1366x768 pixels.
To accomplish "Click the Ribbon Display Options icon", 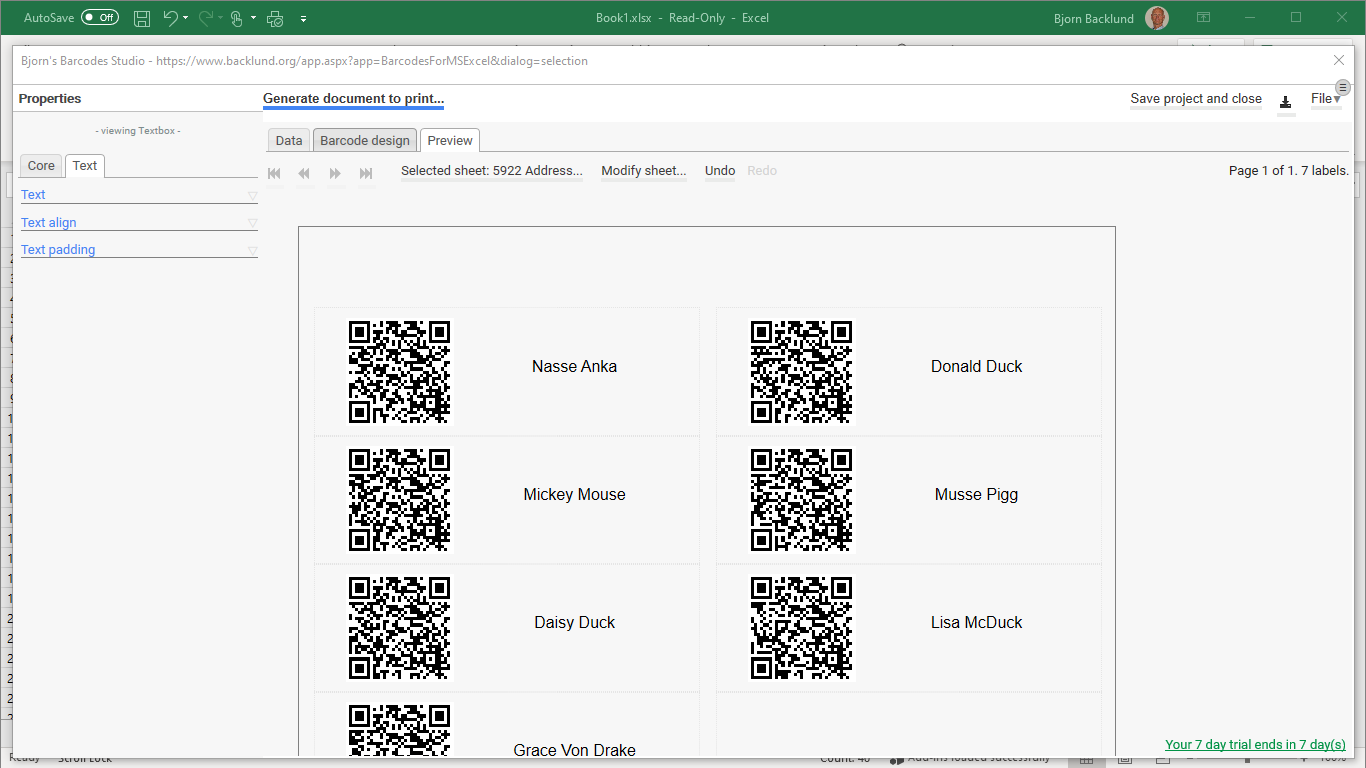I will 1204,17.
